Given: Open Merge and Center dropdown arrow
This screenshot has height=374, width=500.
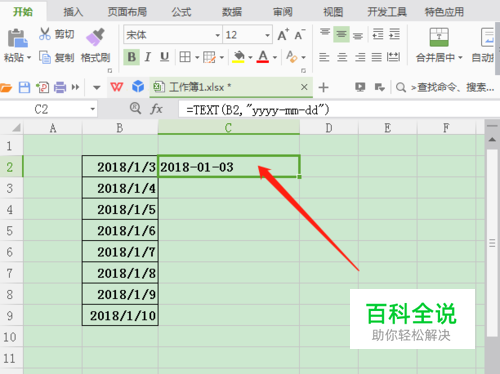Looking at the screenshot, I should (x=460, y=58).
